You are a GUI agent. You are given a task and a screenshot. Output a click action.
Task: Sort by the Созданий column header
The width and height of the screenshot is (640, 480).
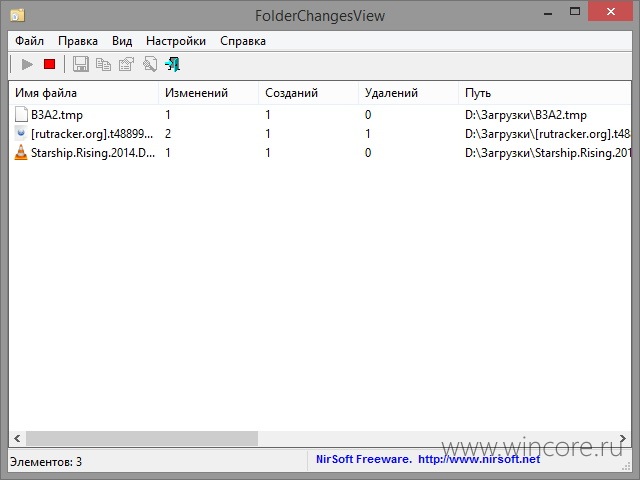308,93
